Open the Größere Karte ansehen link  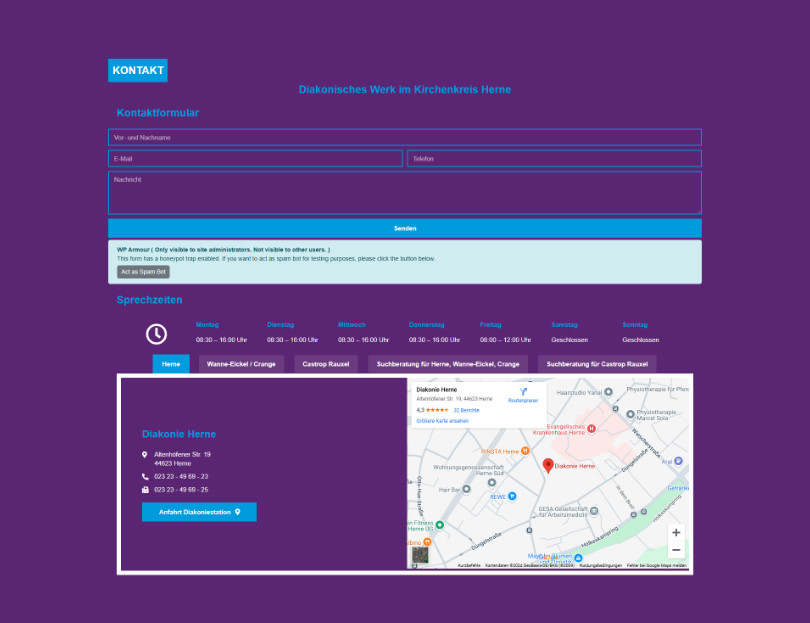tap(442, 421)
